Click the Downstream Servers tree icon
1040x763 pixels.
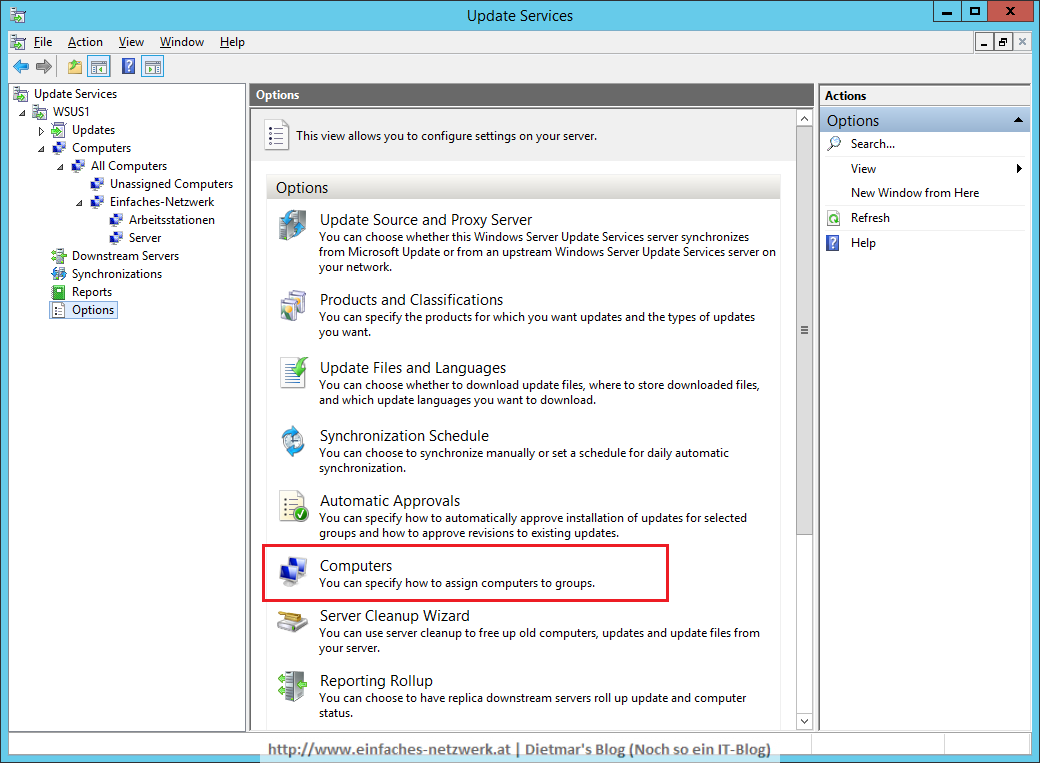(x=59, y=255)
